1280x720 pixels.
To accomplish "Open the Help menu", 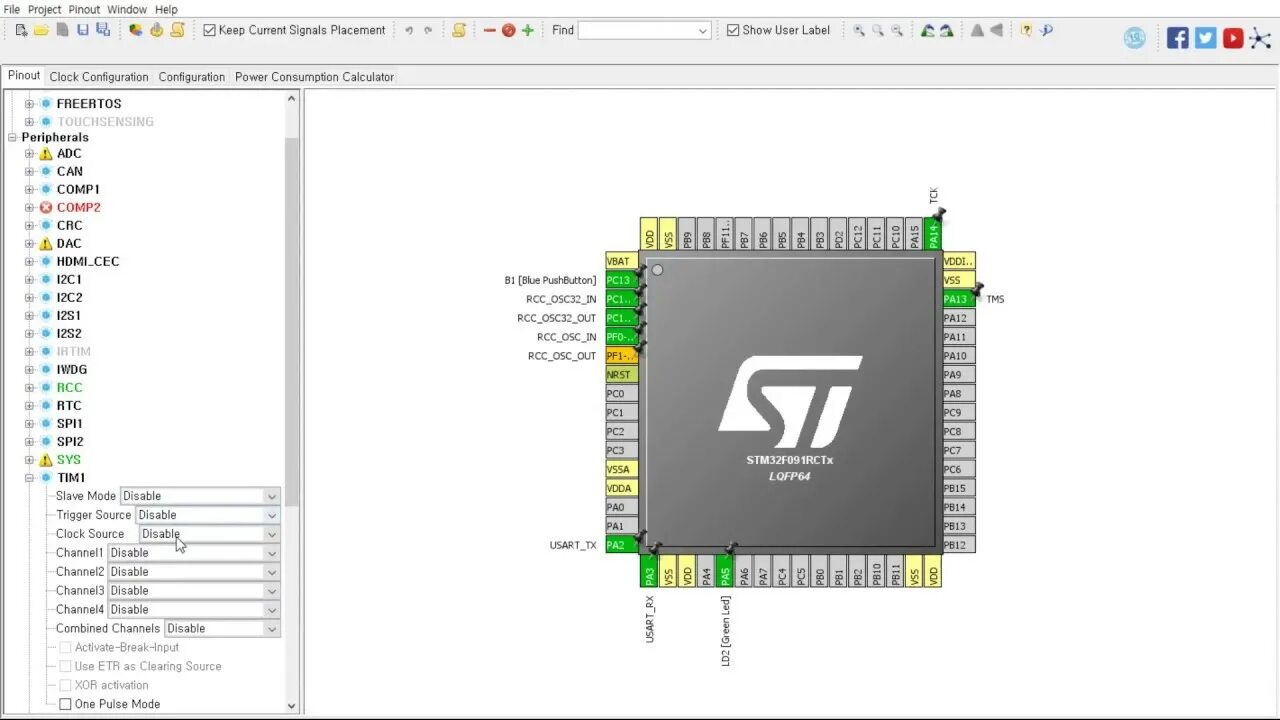I will coord(166,9).
